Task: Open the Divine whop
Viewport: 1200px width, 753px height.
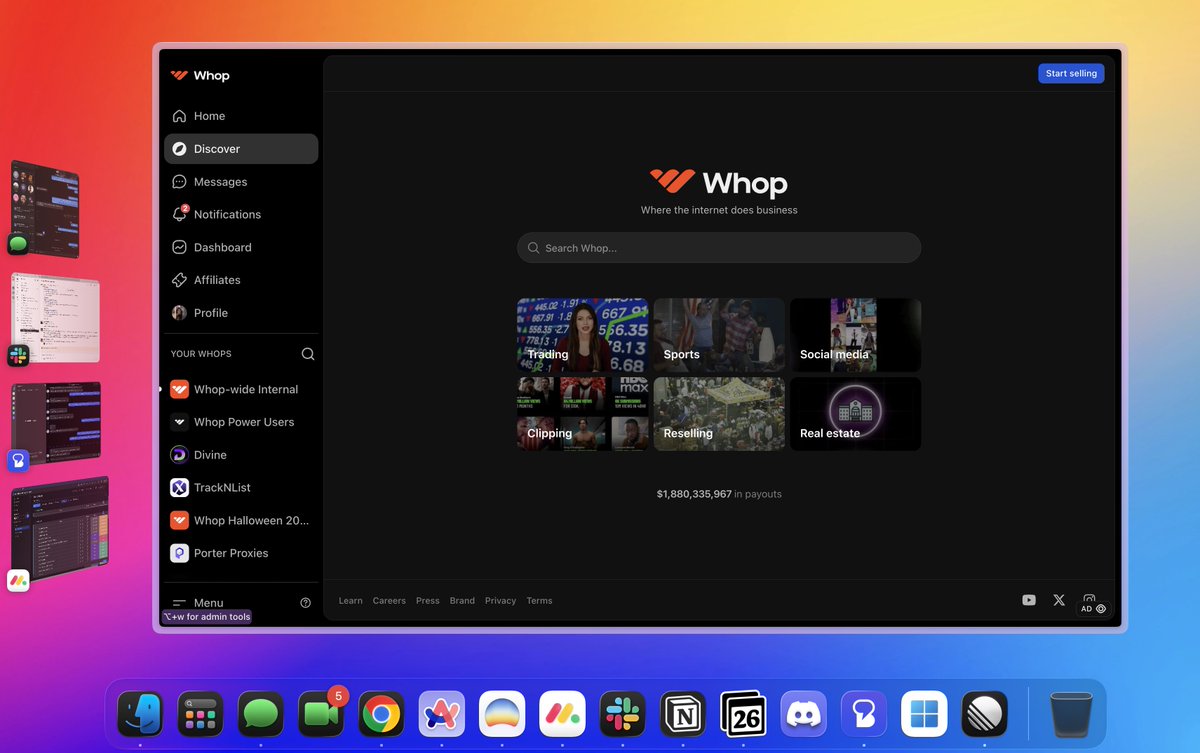Action: pos(241,455)
